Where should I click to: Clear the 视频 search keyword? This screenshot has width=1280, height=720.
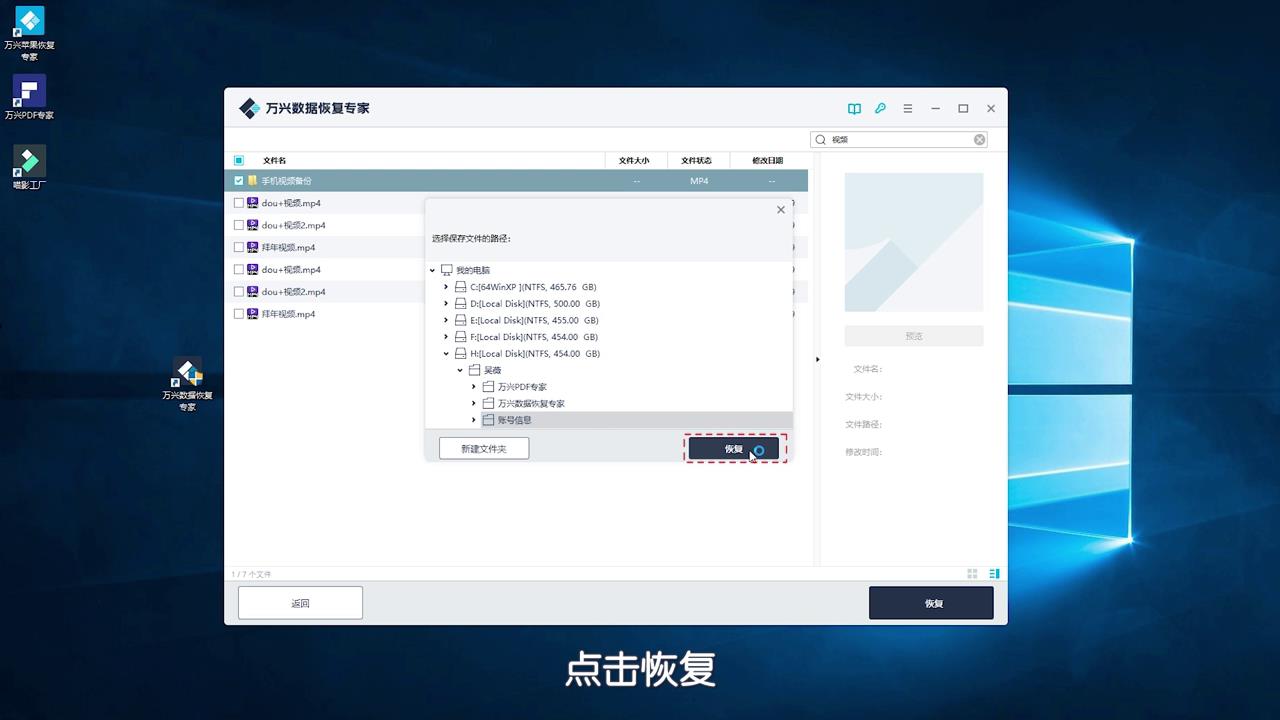[979, 139]
